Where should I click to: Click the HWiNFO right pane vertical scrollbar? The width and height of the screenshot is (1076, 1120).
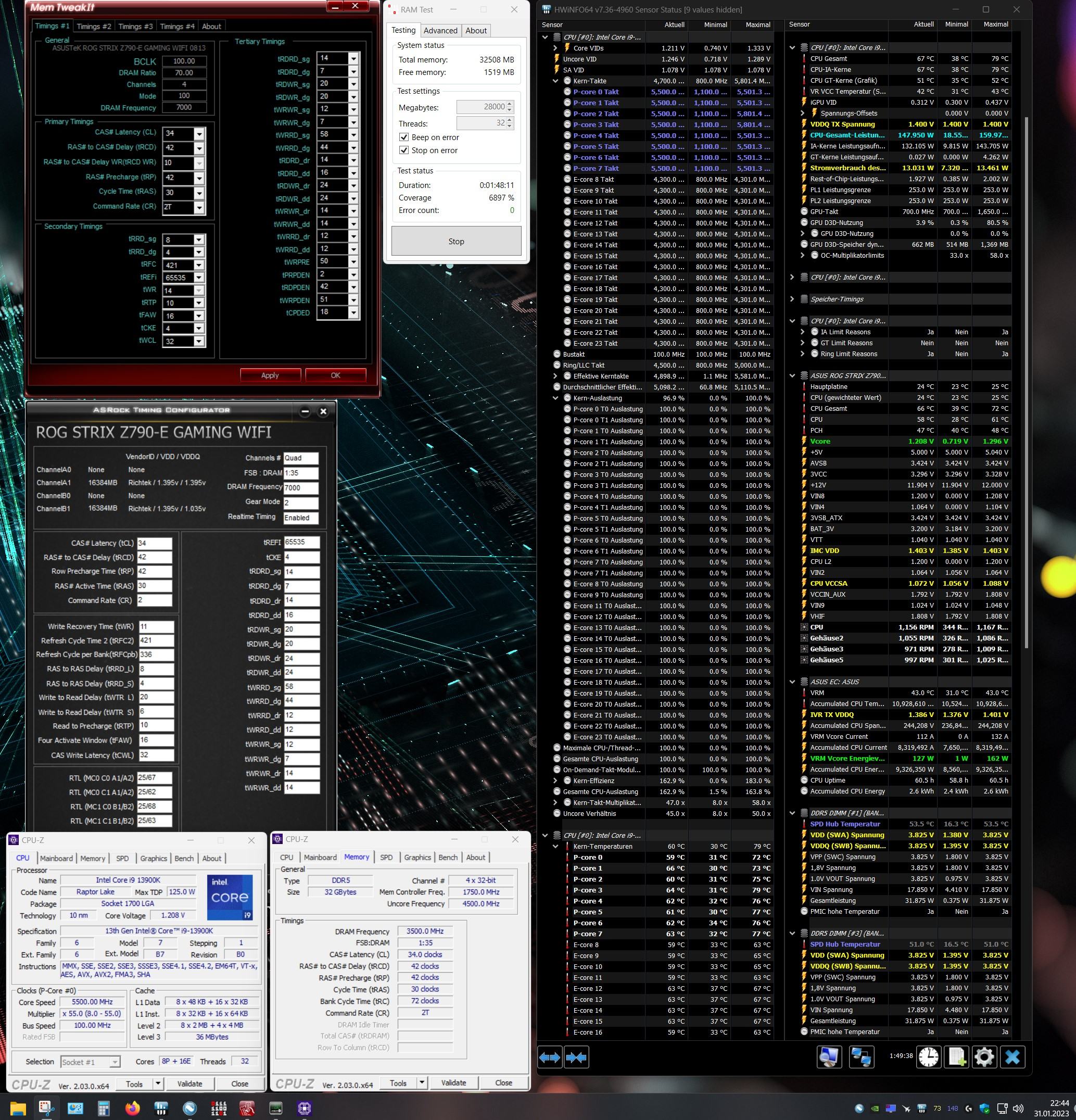click(1026, 383)
